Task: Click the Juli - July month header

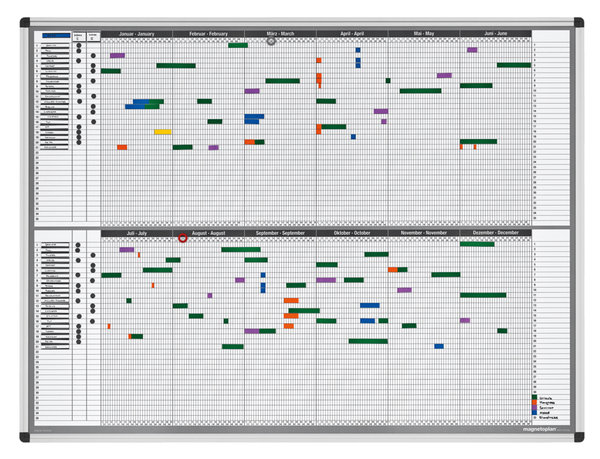Action: [x=136, y=233]
